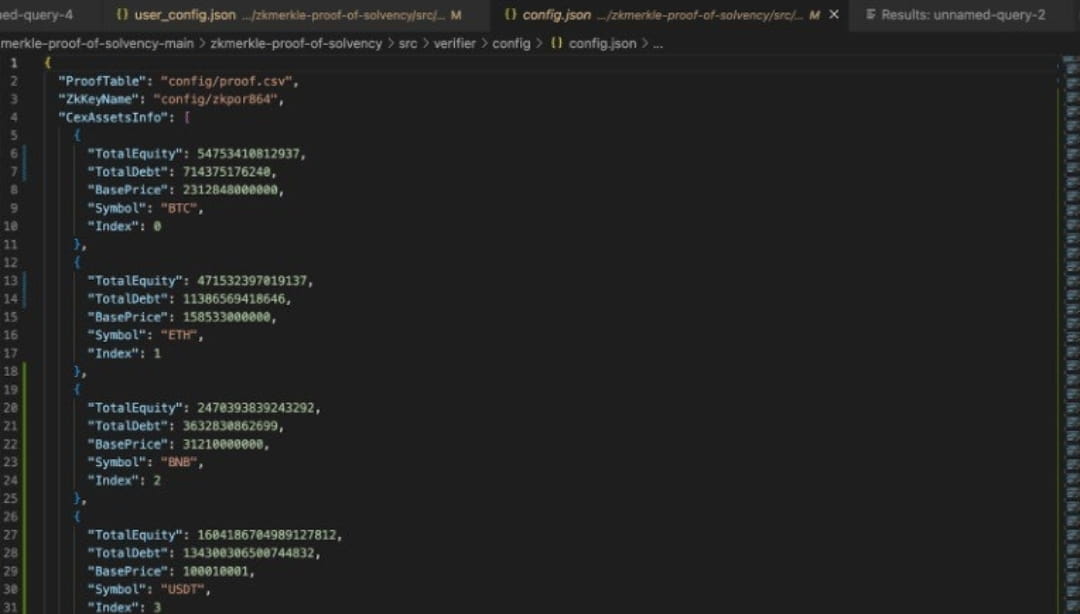Click BasePrice value 31210000000
This screenshot has height=614, width=1080.
coord(222,444)
